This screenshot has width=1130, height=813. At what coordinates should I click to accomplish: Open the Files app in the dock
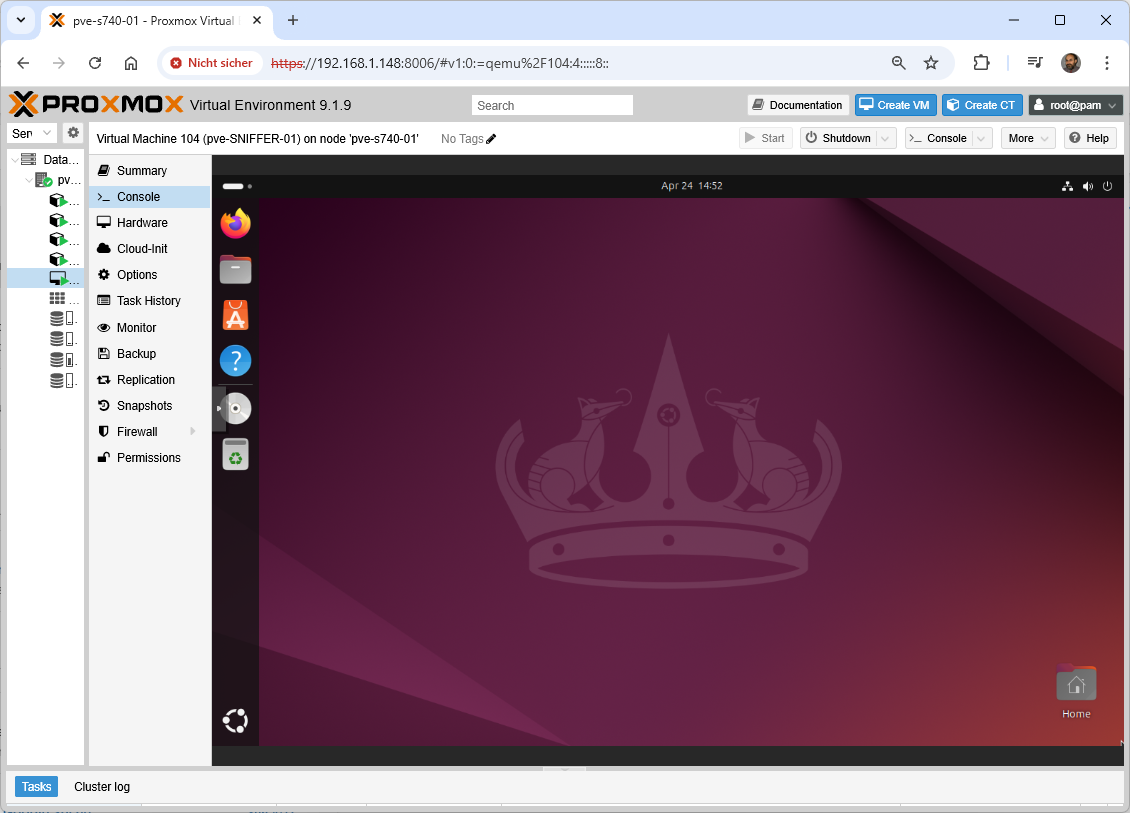235,269
